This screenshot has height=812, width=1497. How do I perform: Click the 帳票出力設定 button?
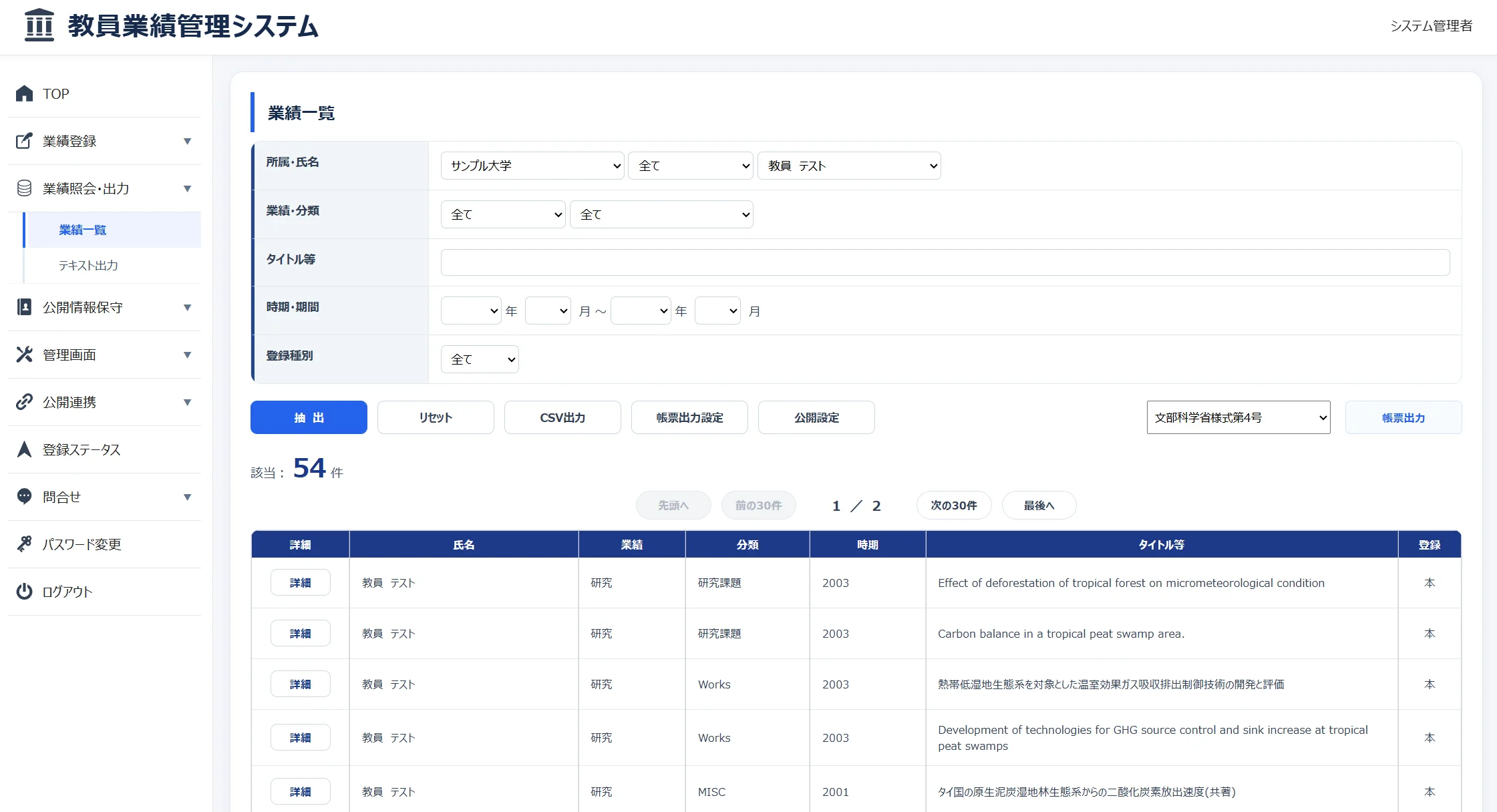click(x=689, y=417)
